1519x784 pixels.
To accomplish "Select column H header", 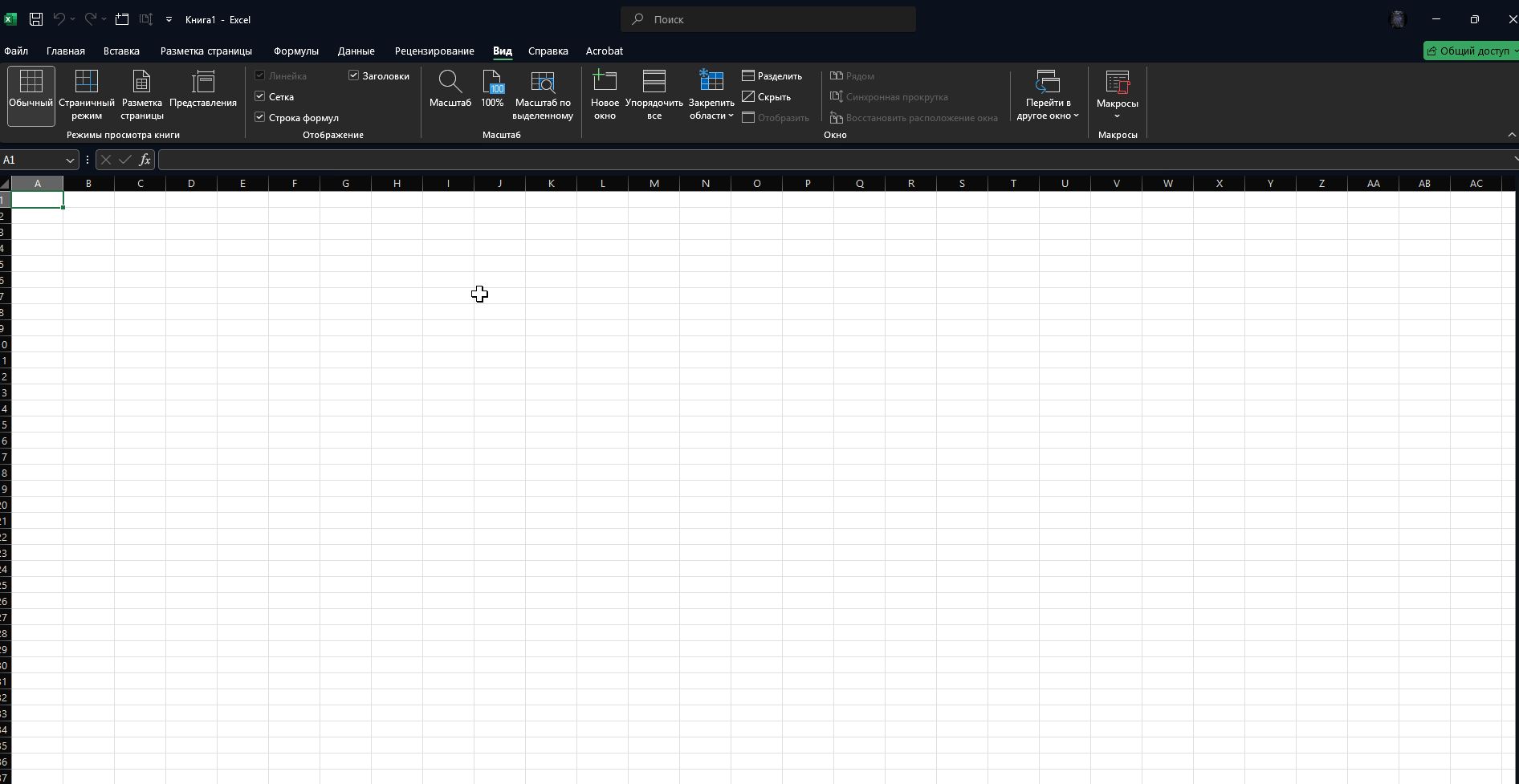I will (397, 184).
